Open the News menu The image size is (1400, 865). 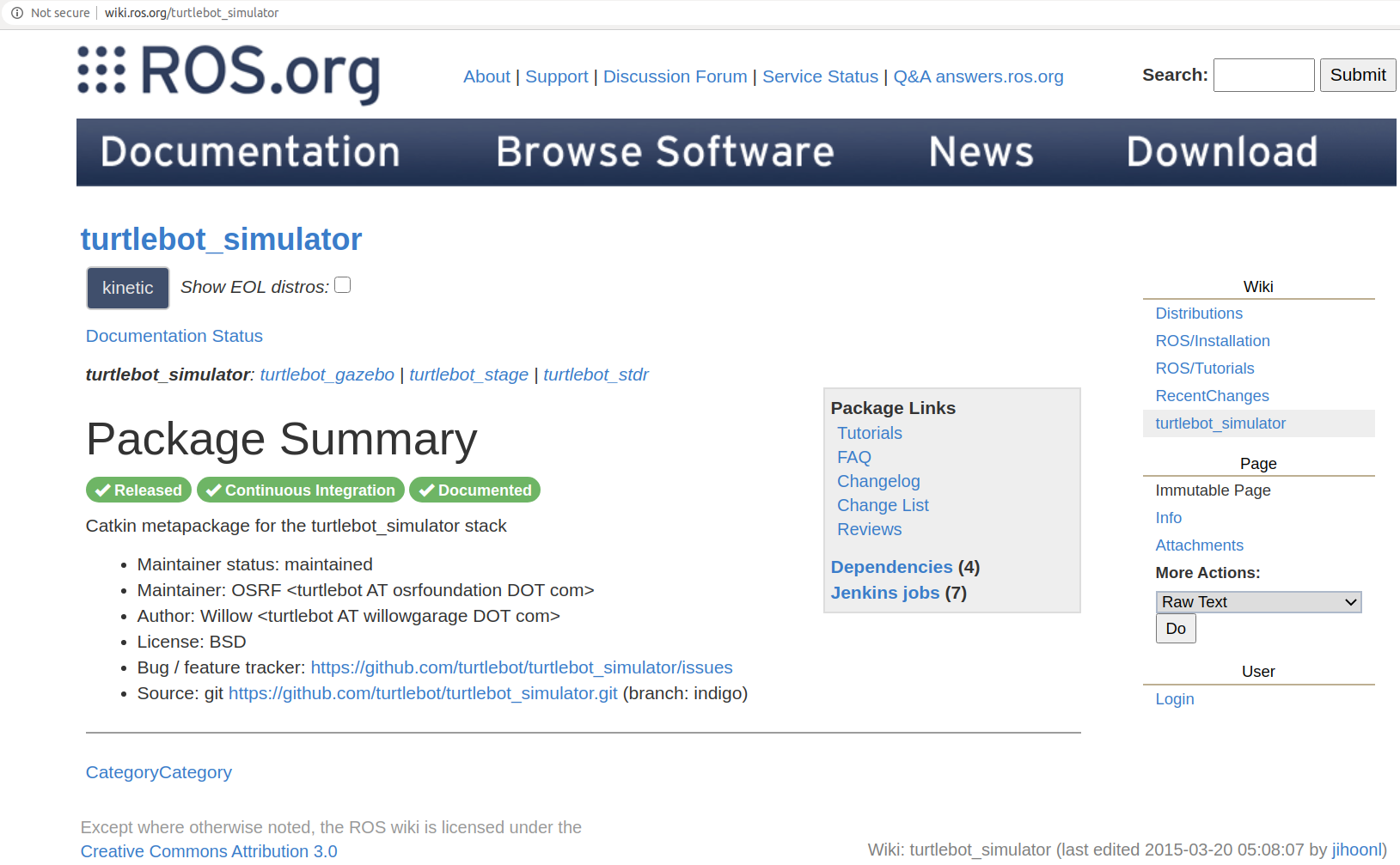[x=981, y=152]
